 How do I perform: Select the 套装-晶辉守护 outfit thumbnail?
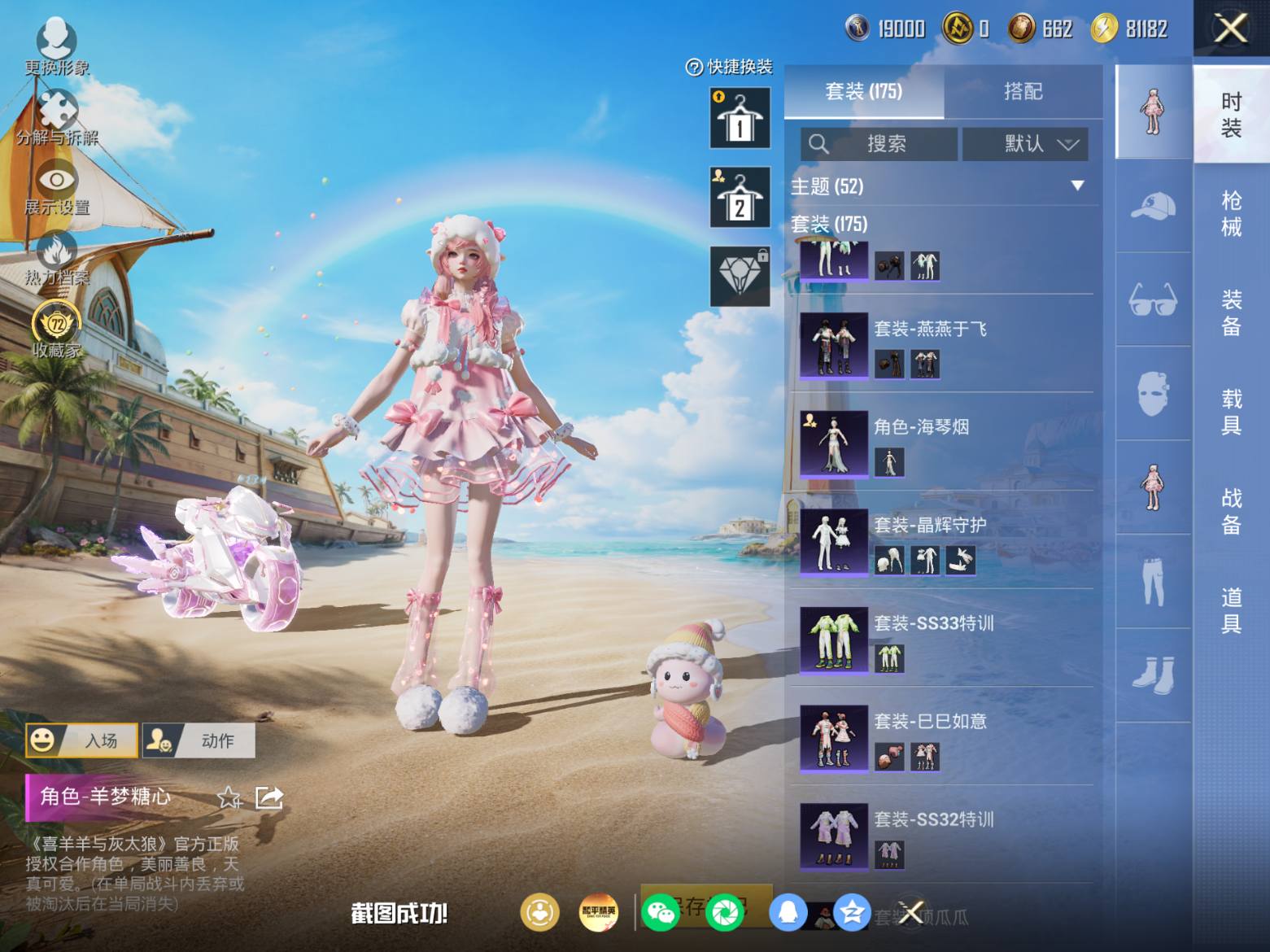click(x=834, y=542)
